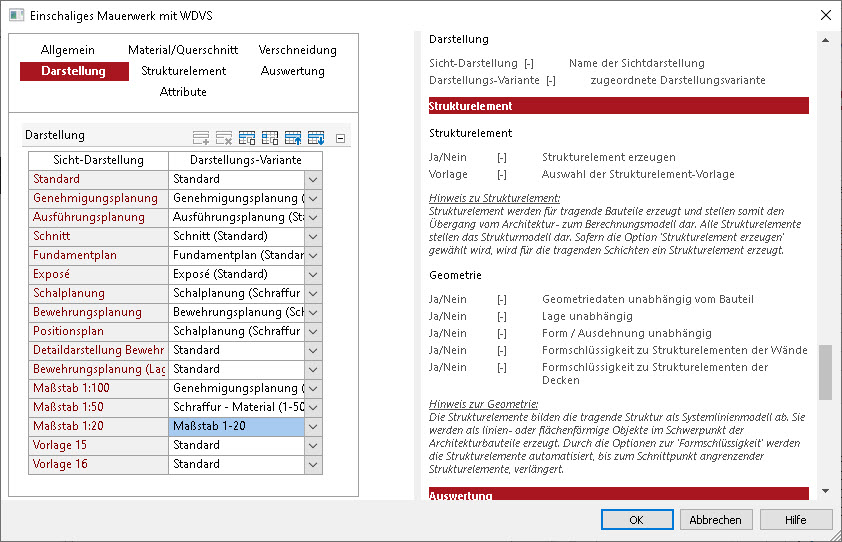Screen dimensions: 842x542
Task: Open variant dropdown for Schnitt row
Action: (314, 236)
